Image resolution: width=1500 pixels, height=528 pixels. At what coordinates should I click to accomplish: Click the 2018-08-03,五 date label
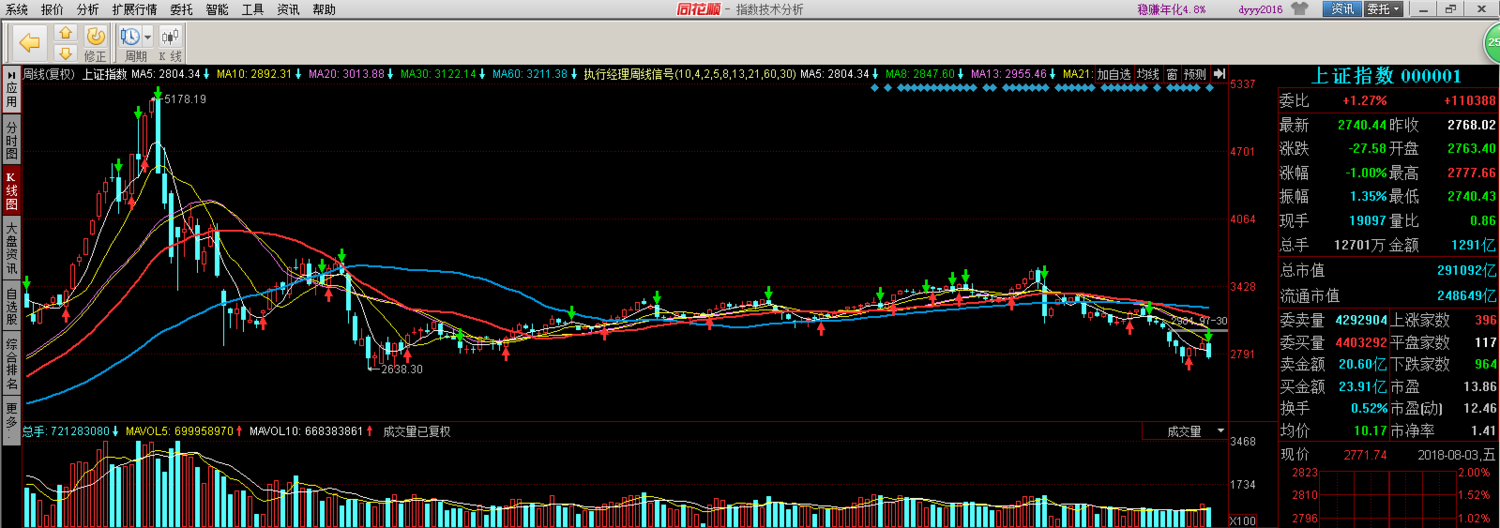coord(1457,455)
